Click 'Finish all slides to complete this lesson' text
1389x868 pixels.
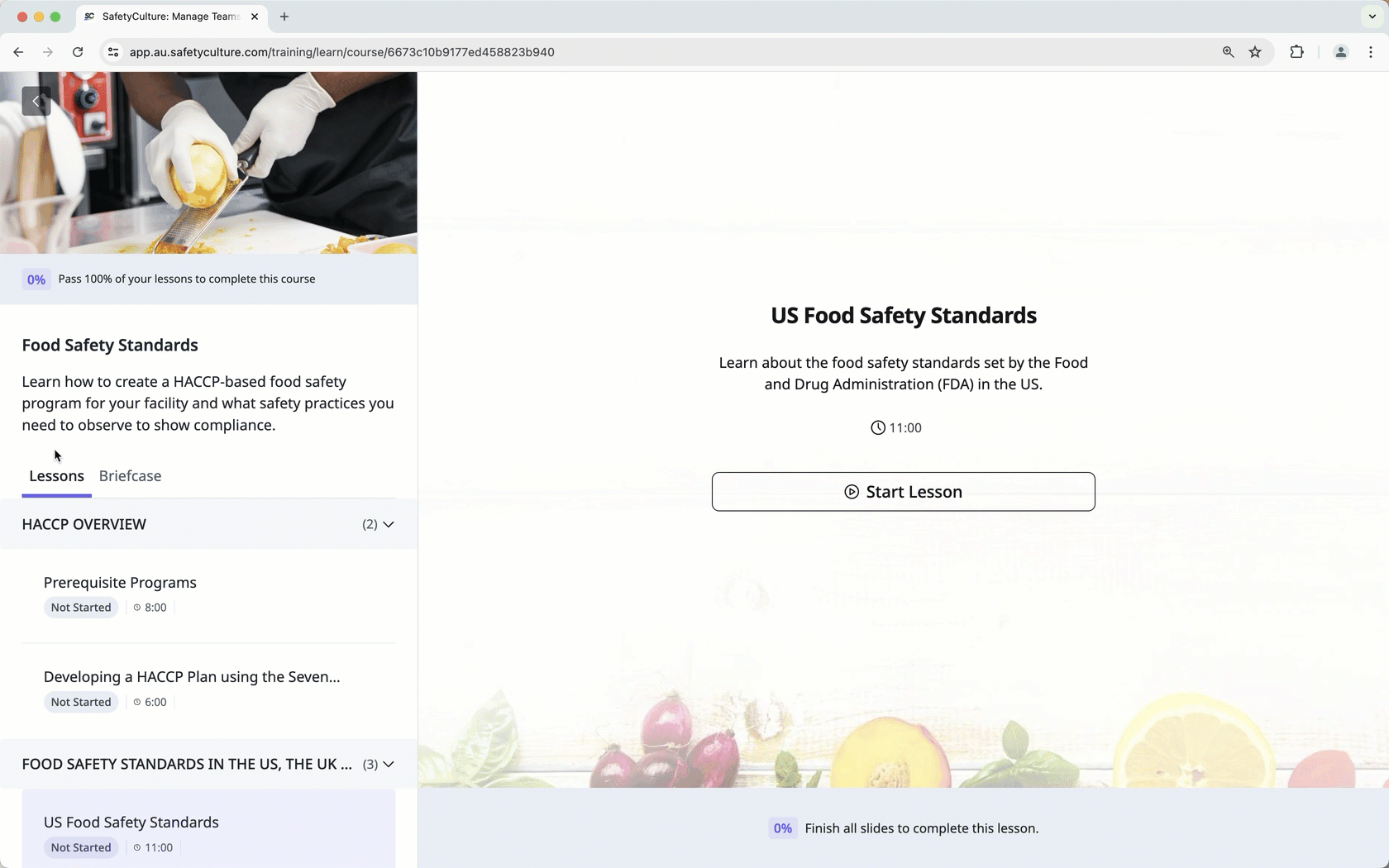922,828
